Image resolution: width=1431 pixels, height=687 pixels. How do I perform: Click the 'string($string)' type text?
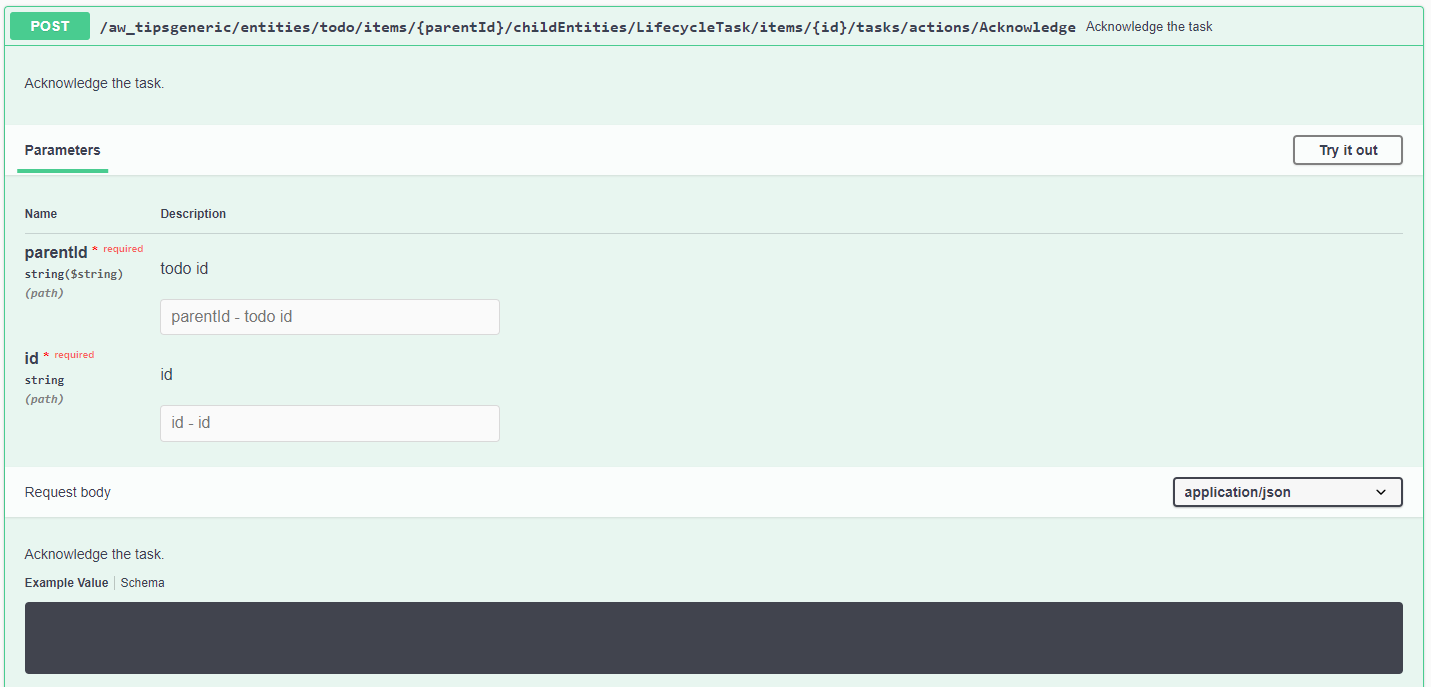pos(74,274)
